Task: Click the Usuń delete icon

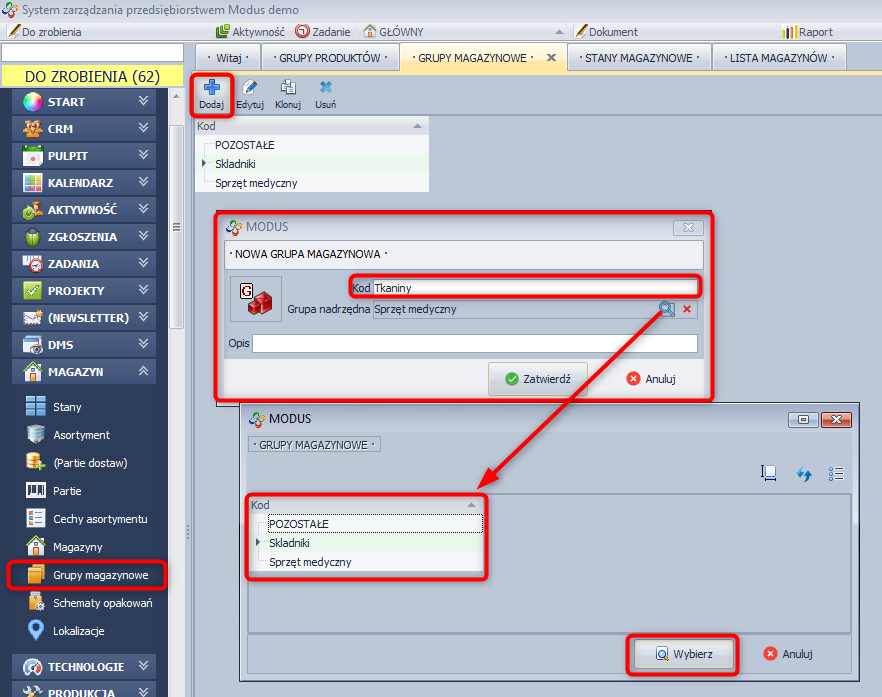Action: (x=325, y=88)
